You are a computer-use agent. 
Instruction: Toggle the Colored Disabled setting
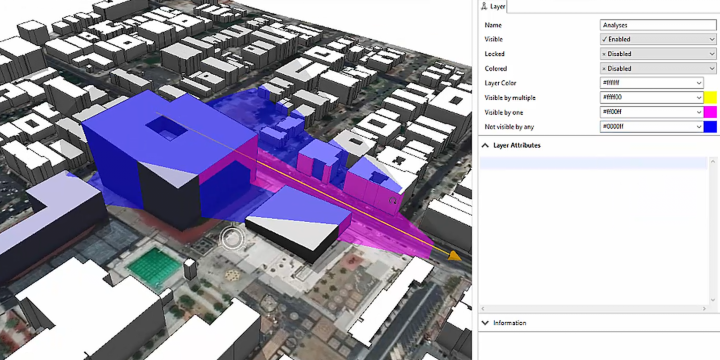click(x=658, y=68)
